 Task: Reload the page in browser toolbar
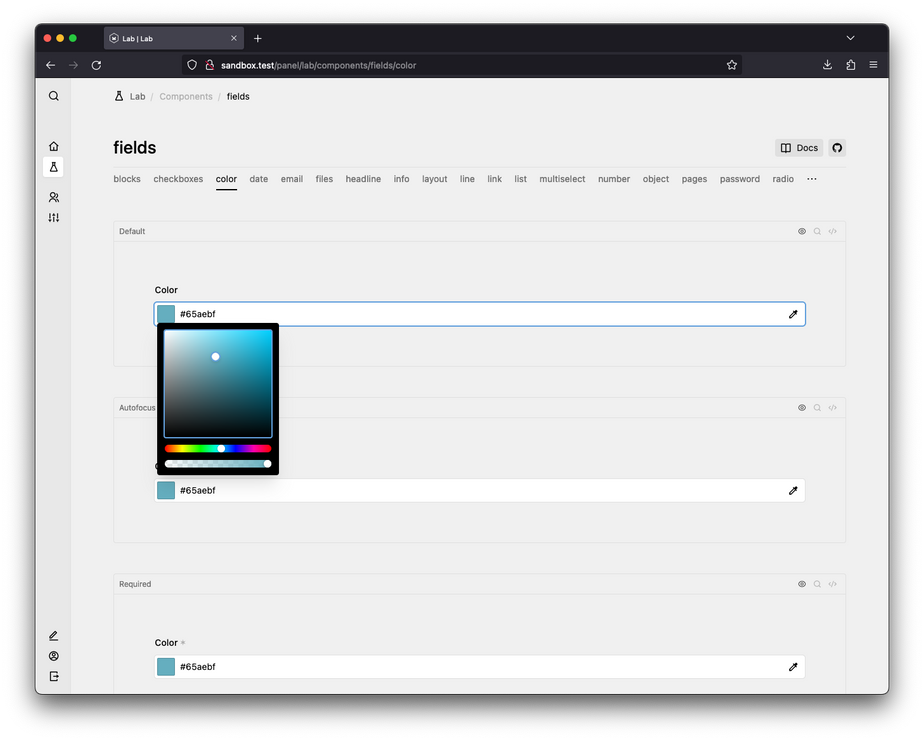pyautogui.click(x=96, y=65)
